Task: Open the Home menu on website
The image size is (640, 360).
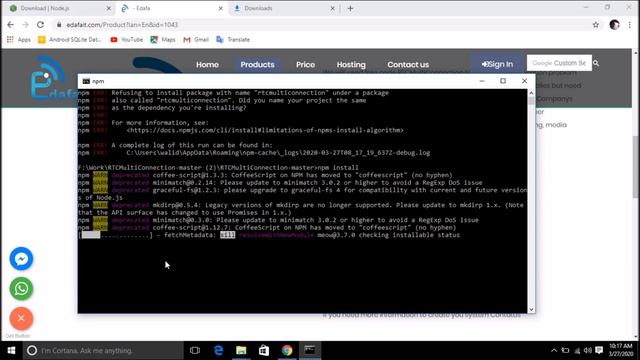Action: 207,64
